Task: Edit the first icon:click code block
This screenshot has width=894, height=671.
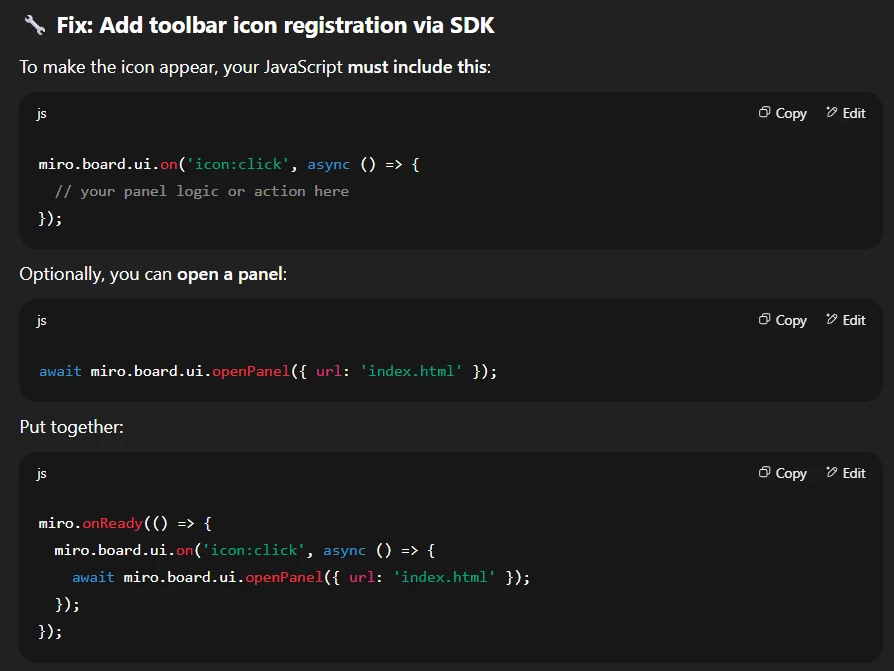Action: point(846,113)
